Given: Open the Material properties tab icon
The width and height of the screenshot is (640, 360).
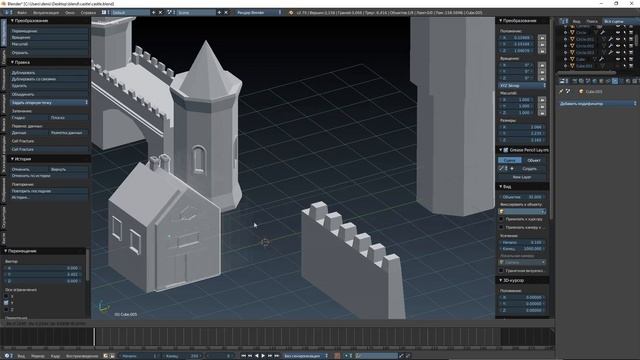Looking at the screenshot, I should coord(628,81).
